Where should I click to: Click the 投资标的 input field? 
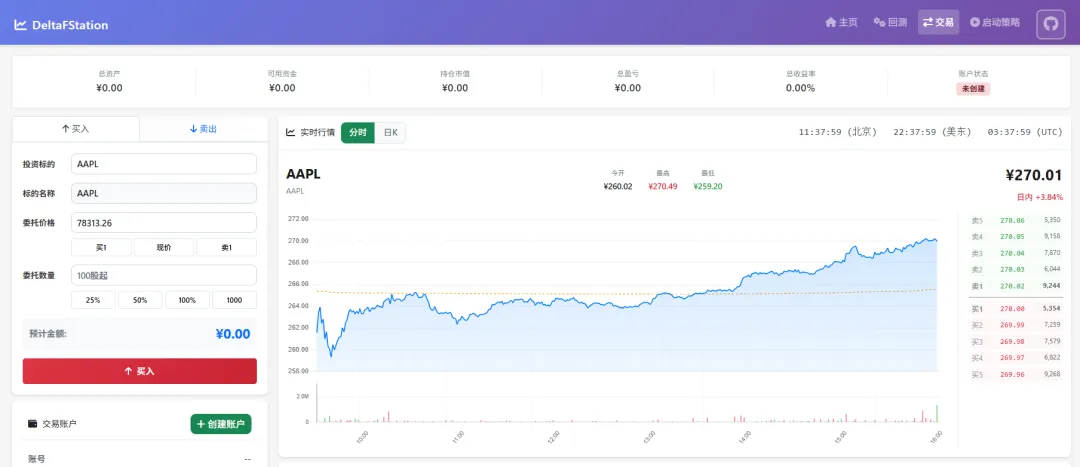click(x=164, y=164)
